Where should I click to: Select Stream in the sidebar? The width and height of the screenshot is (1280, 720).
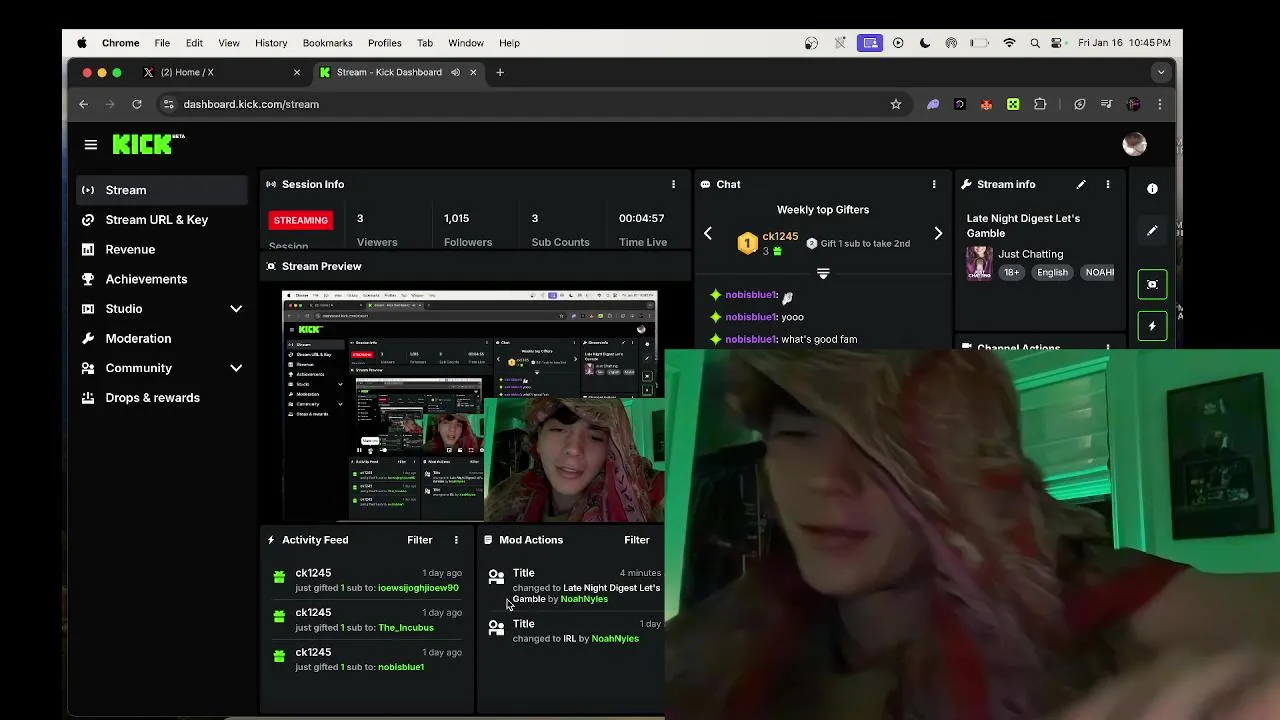162,190
